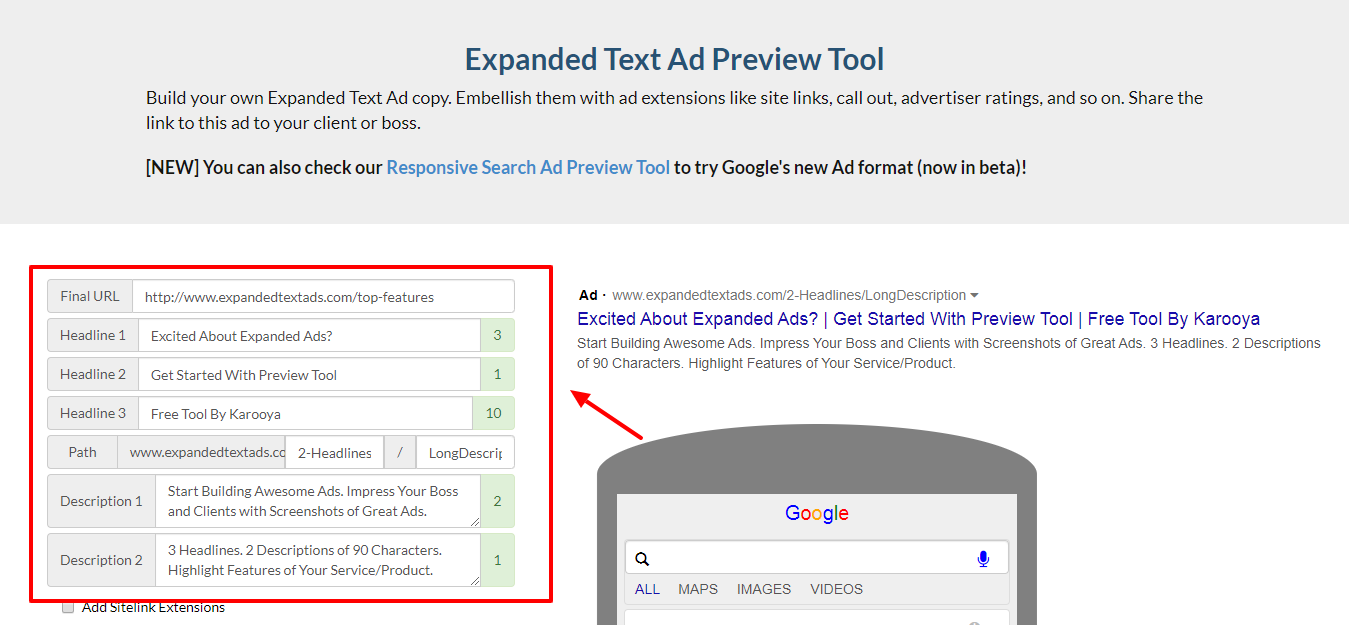
Task: Click the Headline 3 input field
Action: click(305, 414)
